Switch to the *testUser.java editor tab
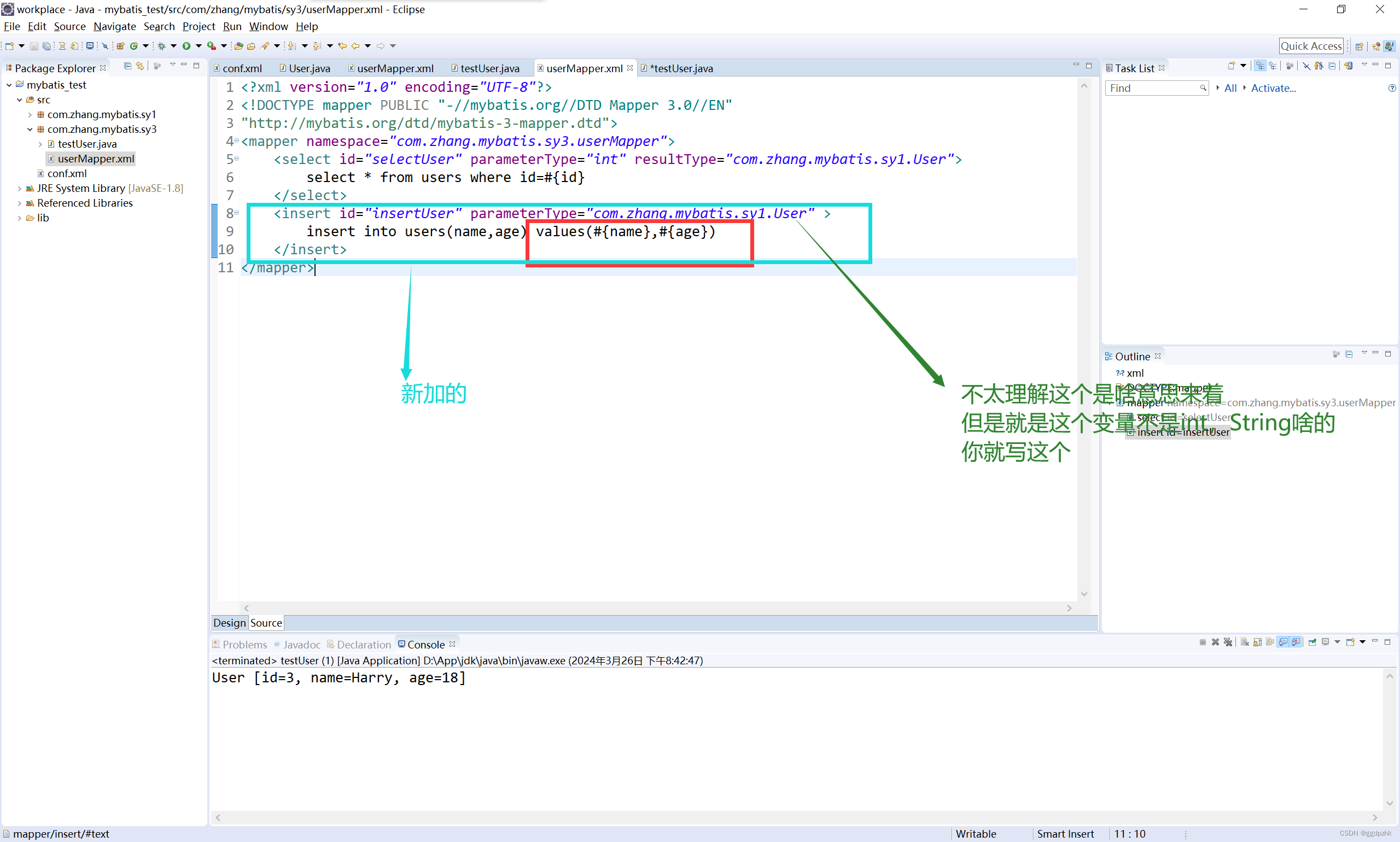1400x842 pixels. [676, 68]
